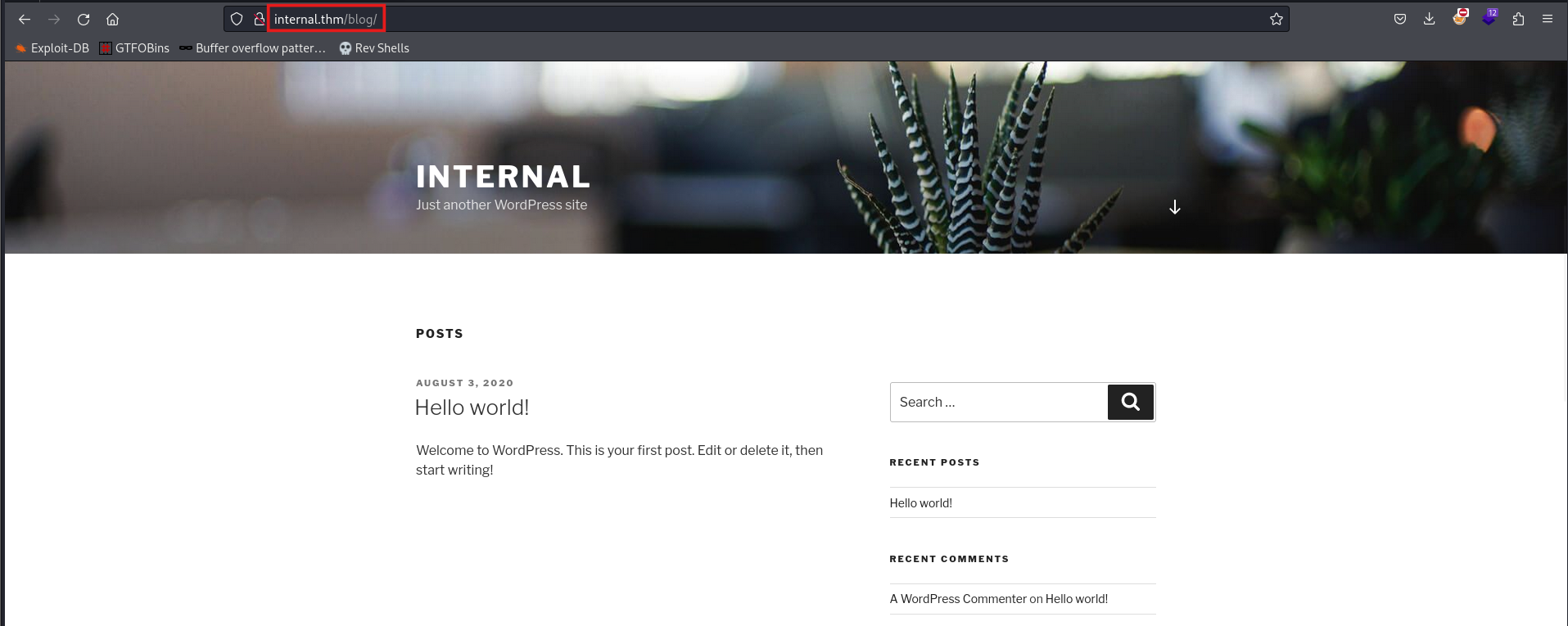Open the hamburger application menu
The width and height of the screenshot is (1568, 626).
pyautogui.click(x=1548, y=19)
